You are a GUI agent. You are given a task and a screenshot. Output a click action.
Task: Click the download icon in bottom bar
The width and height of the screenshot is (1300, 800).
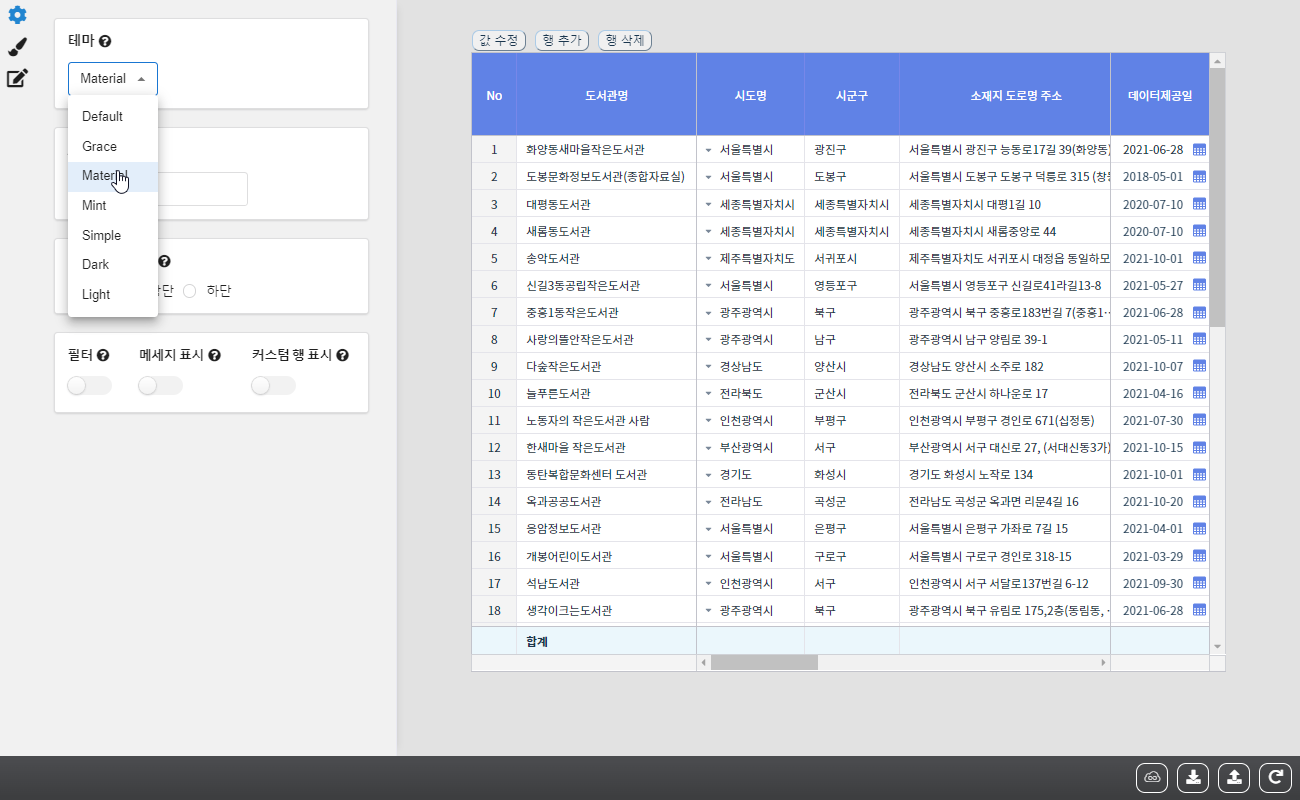click(1193, 777)
